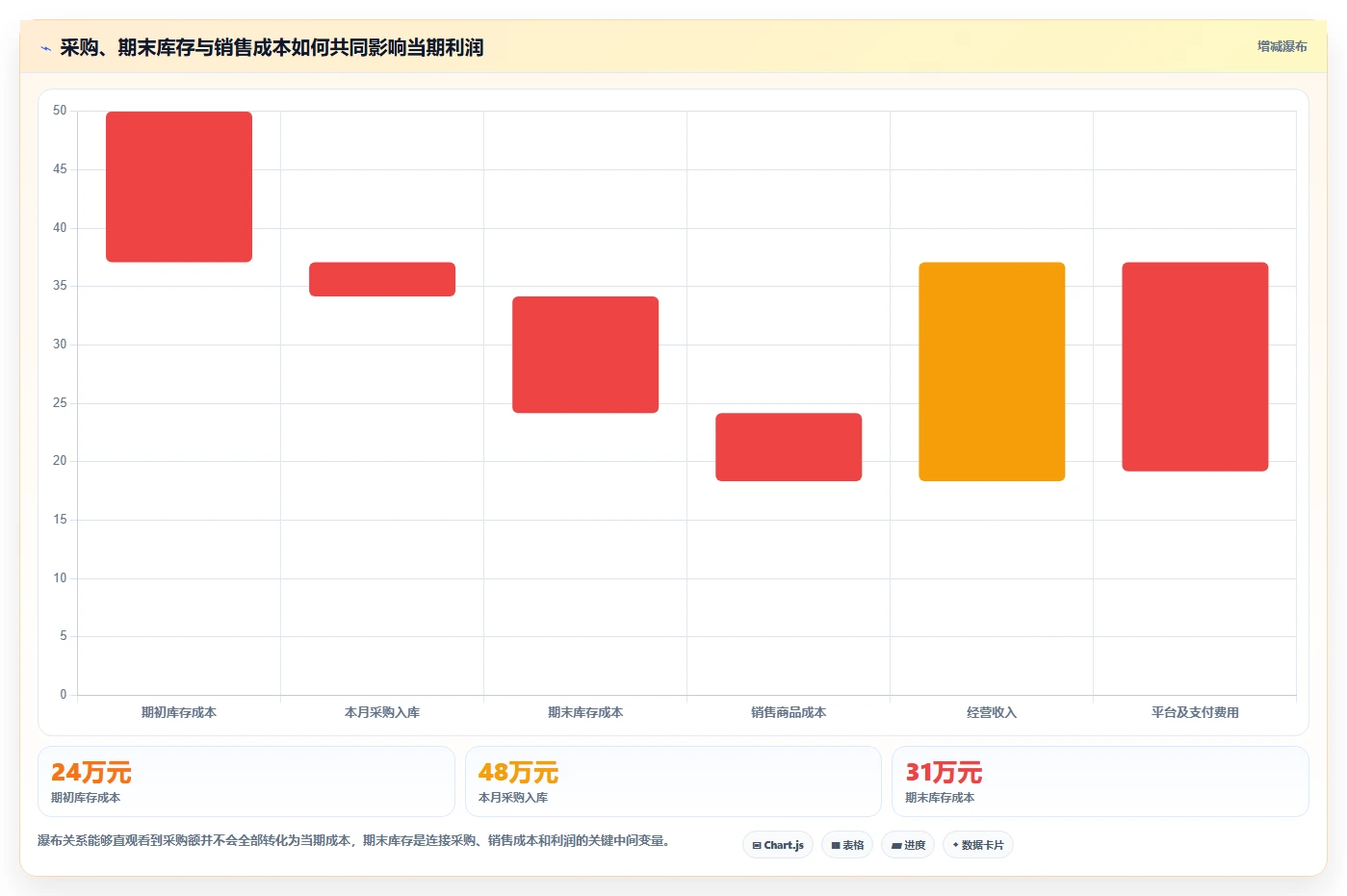The image size is (1347, 896).
Task: Click the orange 经营收入 bar
Action: point(992,371)
